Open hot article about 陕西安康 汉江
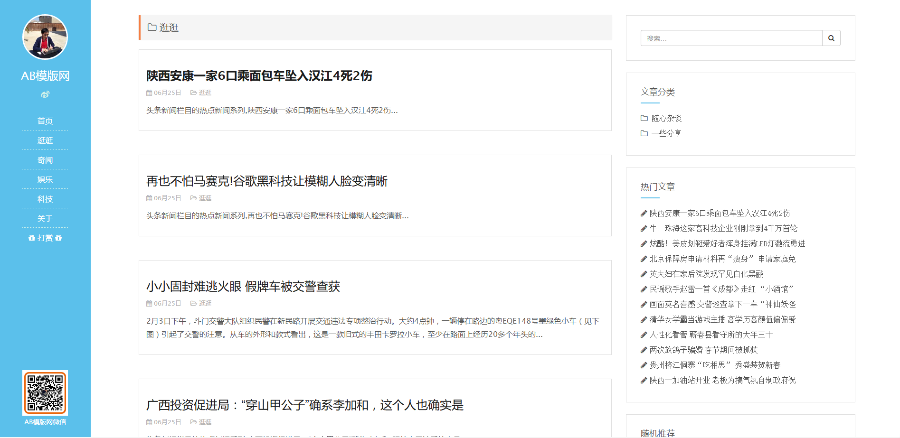The image size is (900, 438). pyautogui.click(x=719, y=213)
